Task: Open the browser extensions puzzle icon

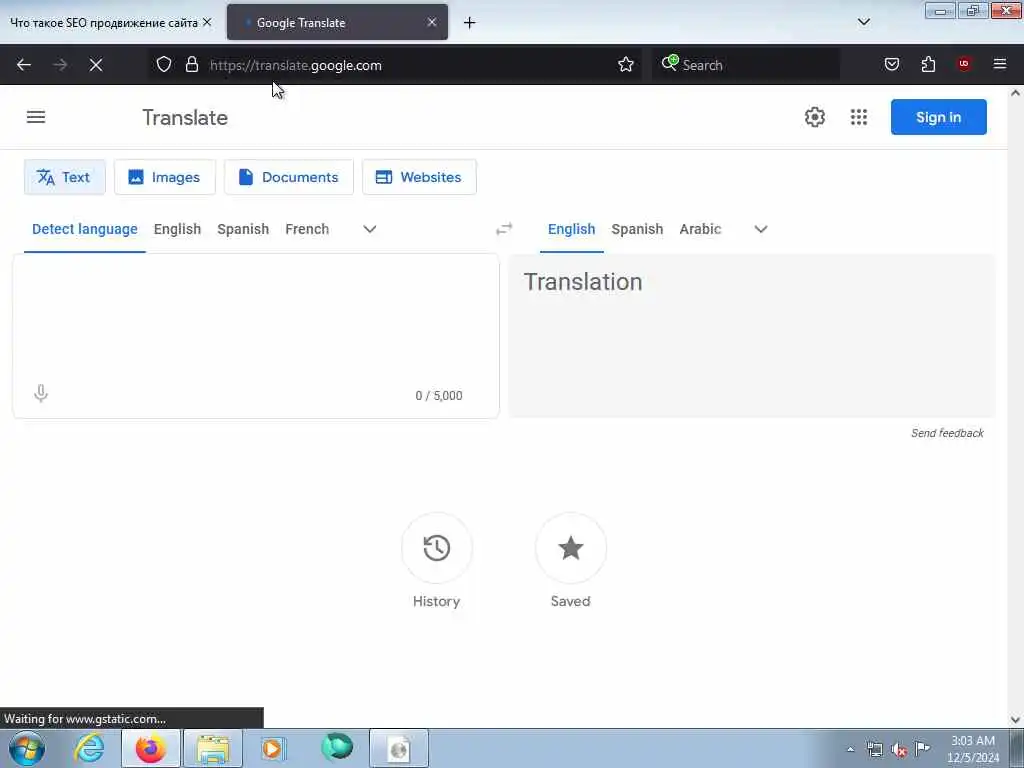Action: 928,64
